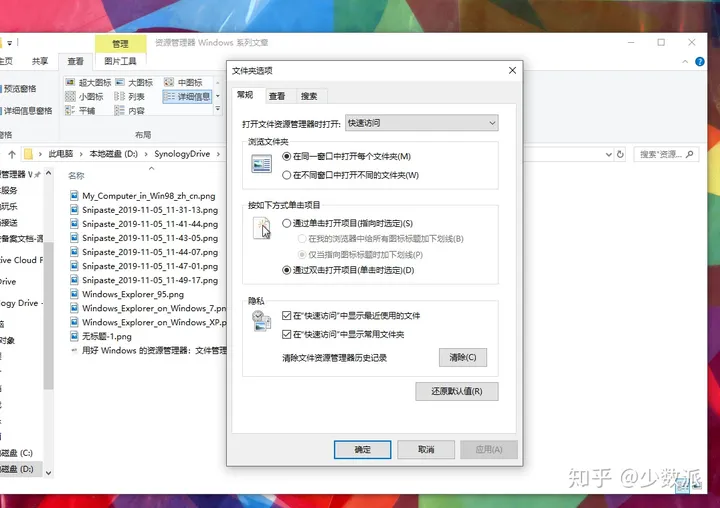720x508 pixels.
Task: Toggle 在快速访问中显示最近使用的文件 checkbox
Action: [351, 316]
